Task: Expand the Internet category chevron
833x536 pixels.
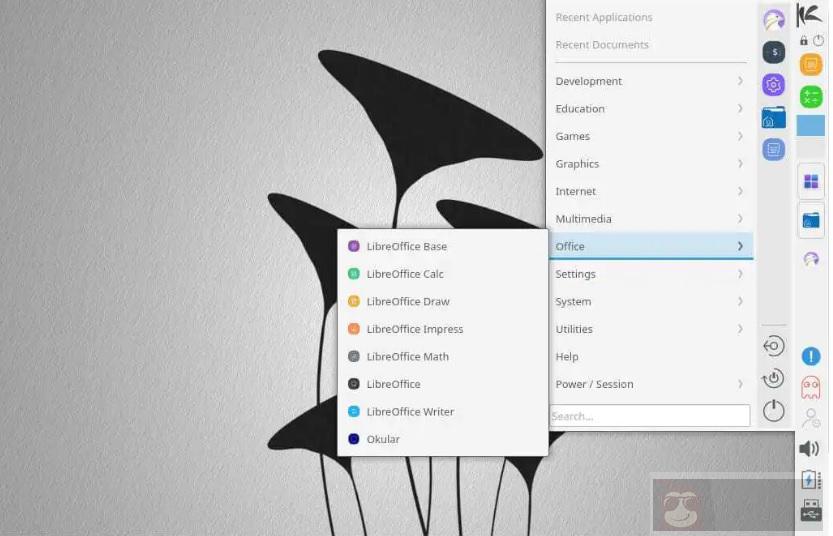Action: click(740, 191)
